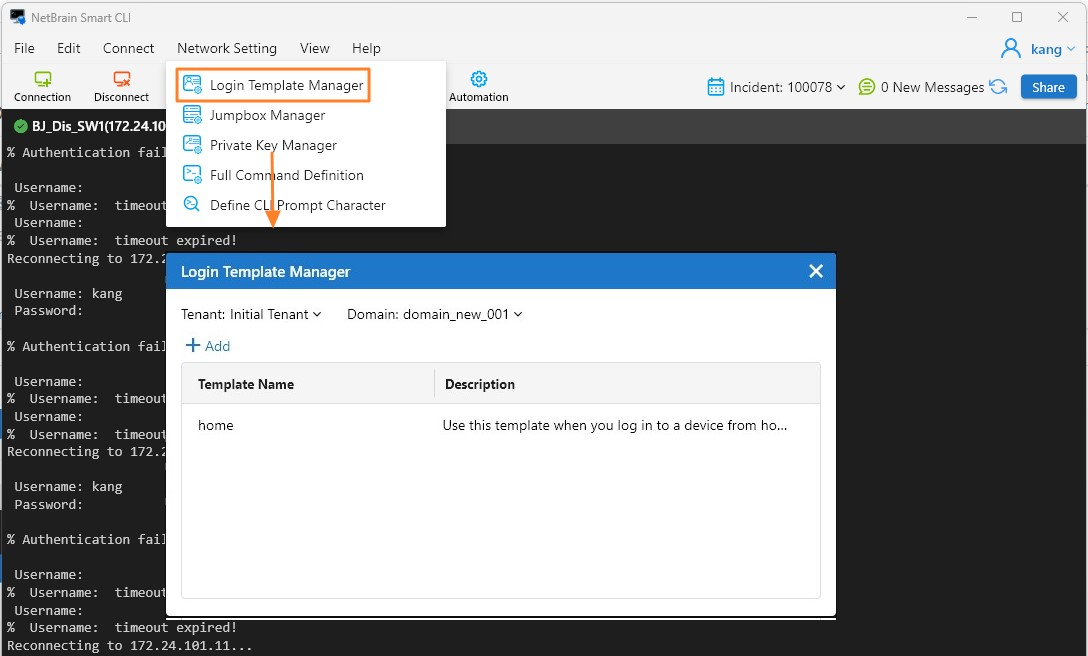Image resolution: width=1088 pixels, height=656 pixels.
Task: Click the Incident calendar icon
Action: point(716,87)
